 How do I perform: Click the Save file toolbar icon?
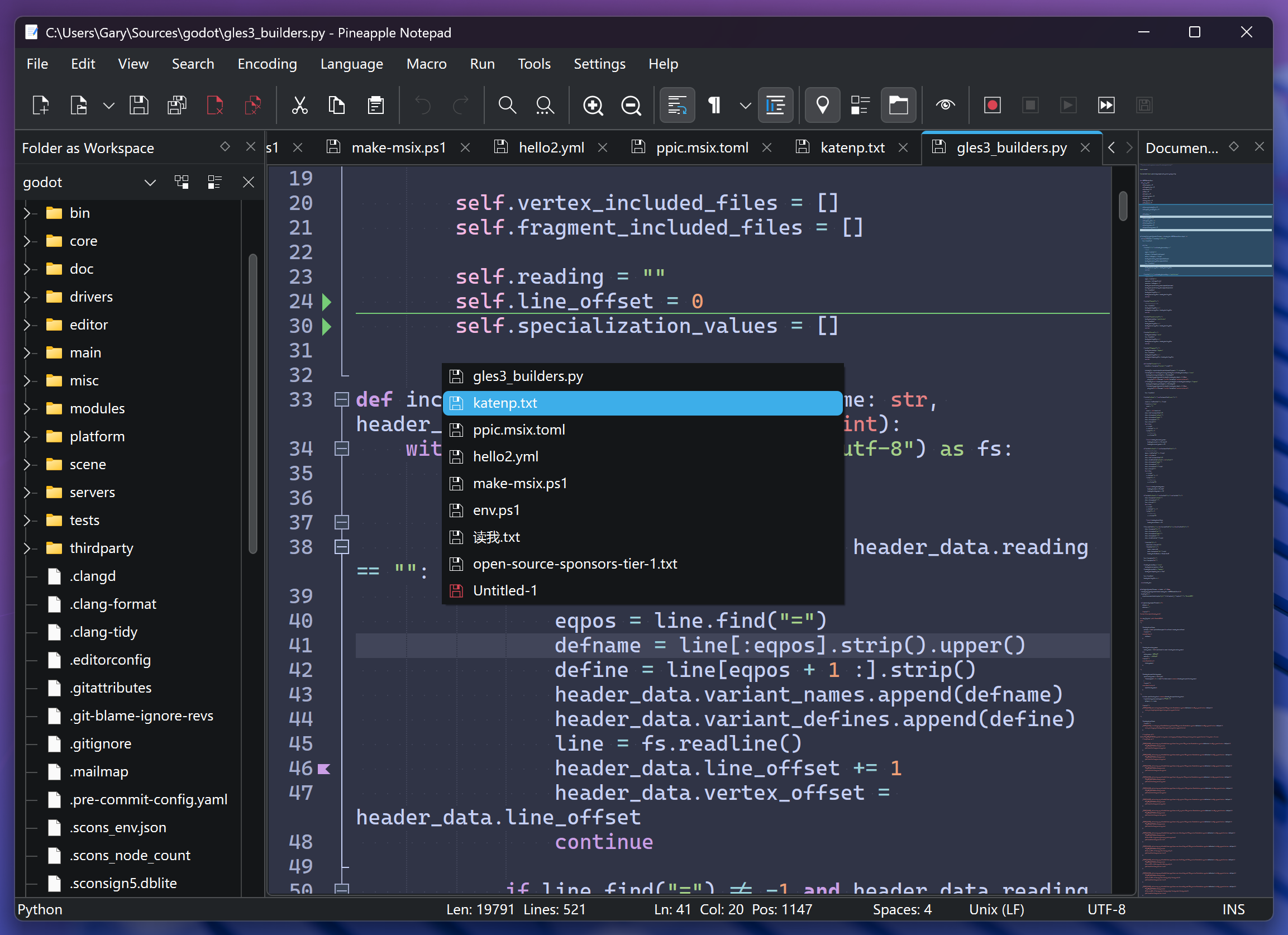[139, 105]
